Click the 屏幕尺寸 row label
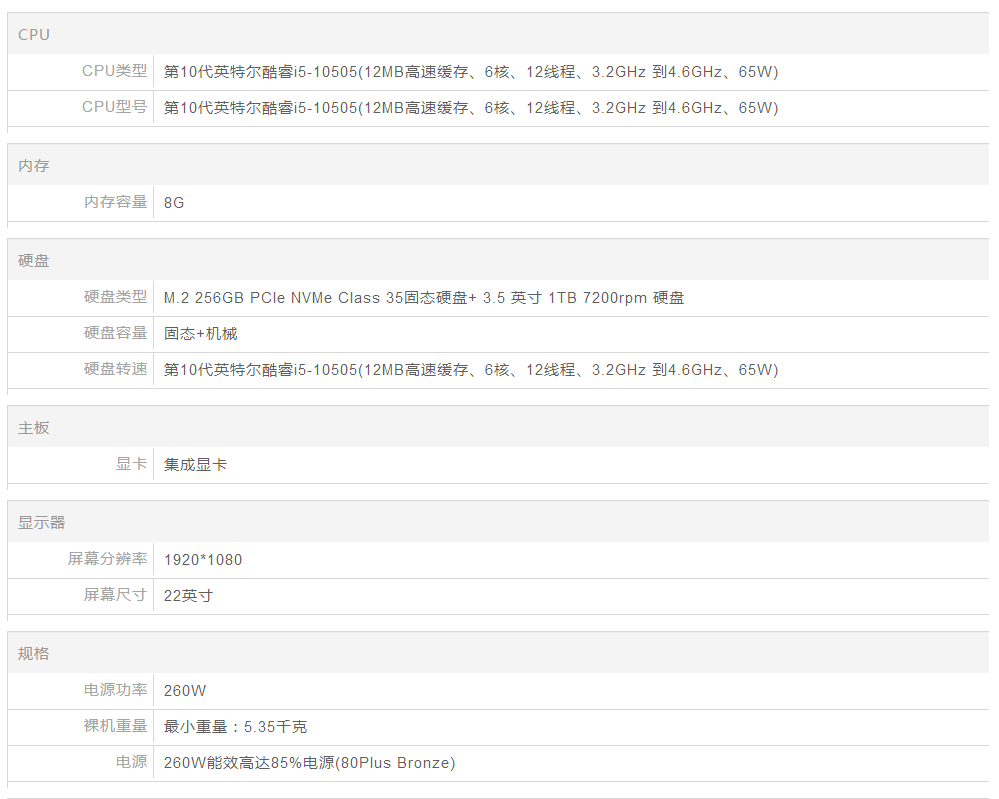 pyautogui.click(x=115, y=595)
